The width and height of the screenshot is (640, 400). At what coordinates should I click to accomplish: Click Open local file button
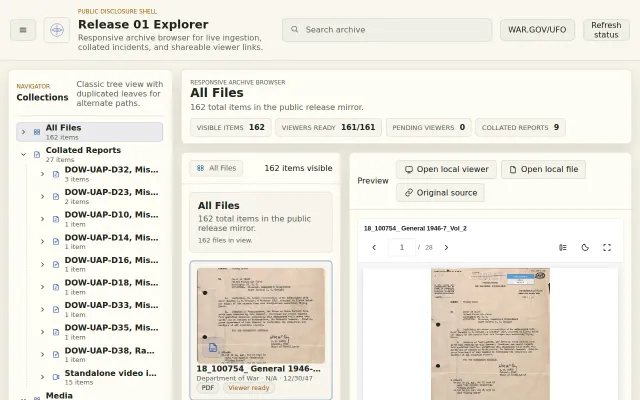tap(543, 169)
